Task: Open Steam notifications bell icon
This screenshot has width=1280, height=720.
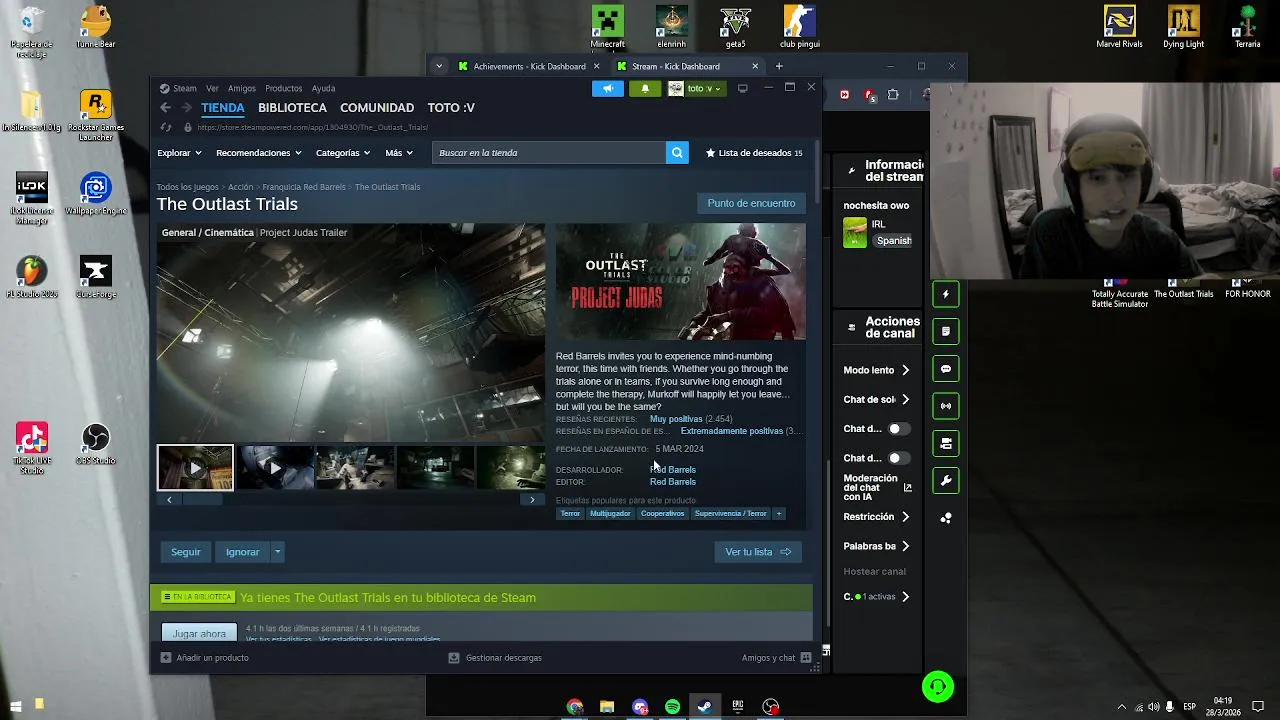Action: (645, 88)
